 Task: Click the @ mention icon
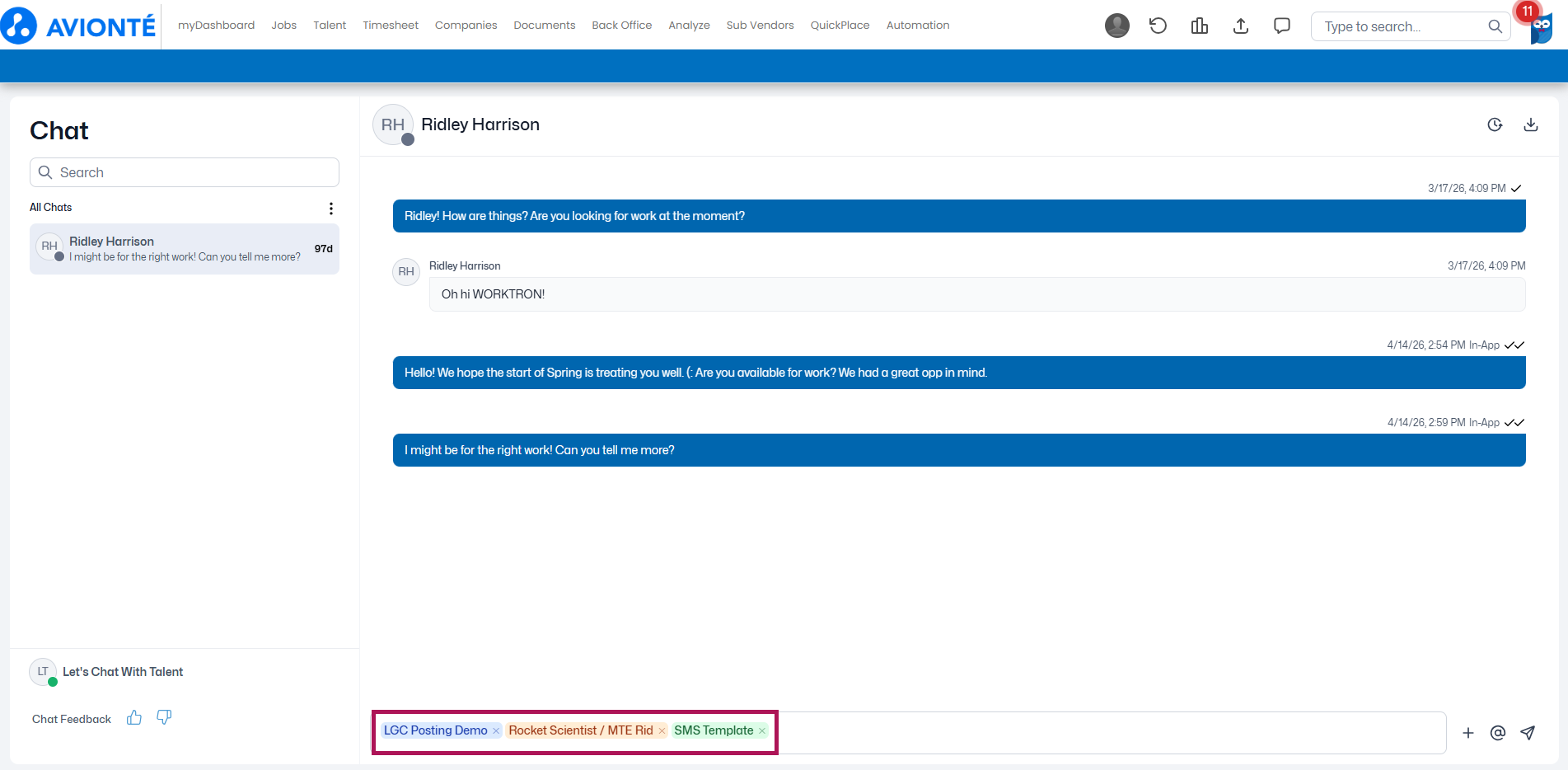pyautogui.click(x=1498, y=733)
